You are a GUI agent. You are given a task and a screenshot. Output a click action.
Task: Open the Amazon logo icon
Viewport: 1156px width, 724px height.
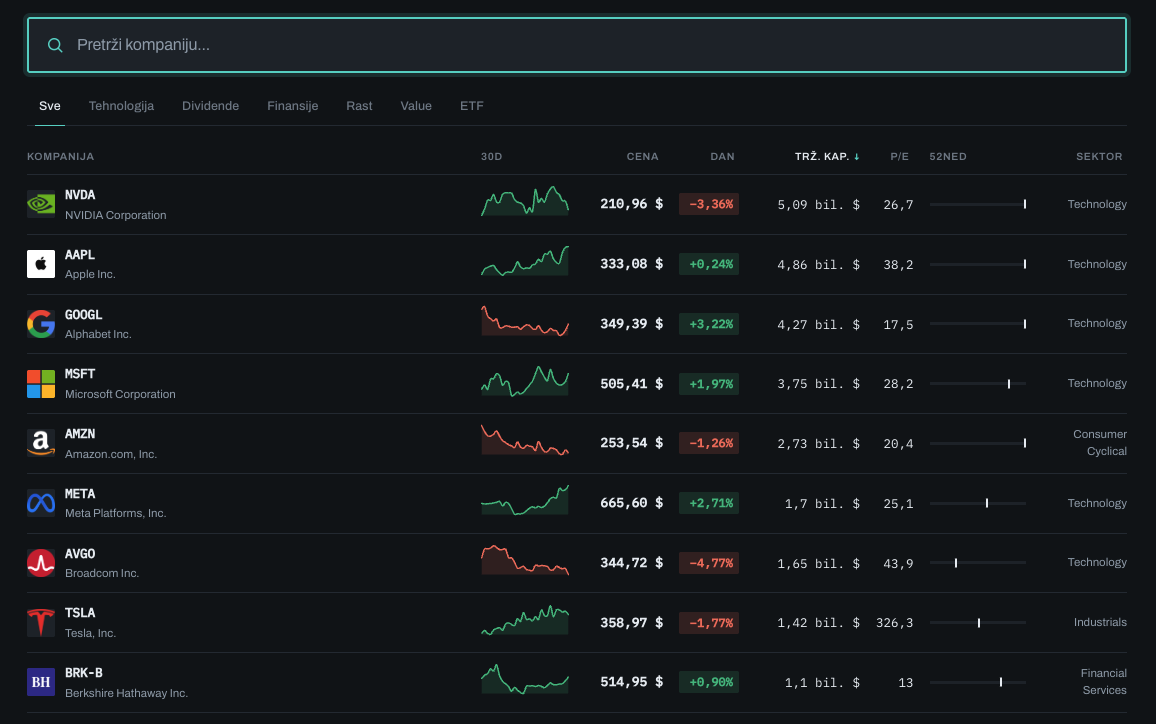[41, 443]
